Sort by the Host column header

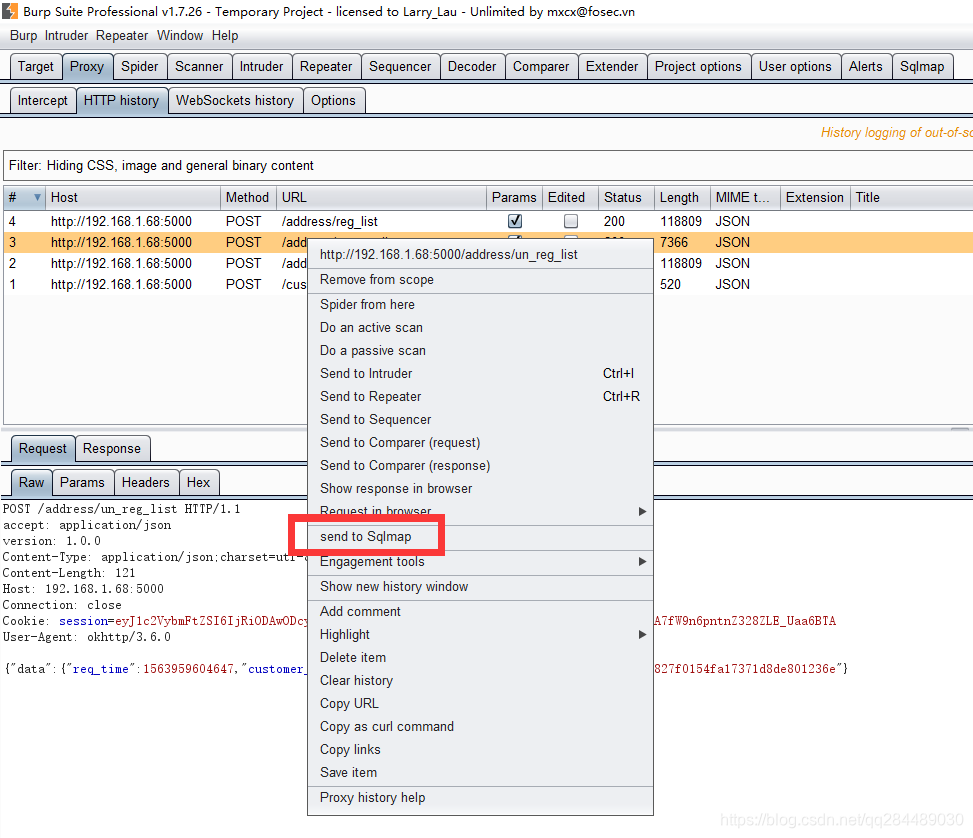133,197
